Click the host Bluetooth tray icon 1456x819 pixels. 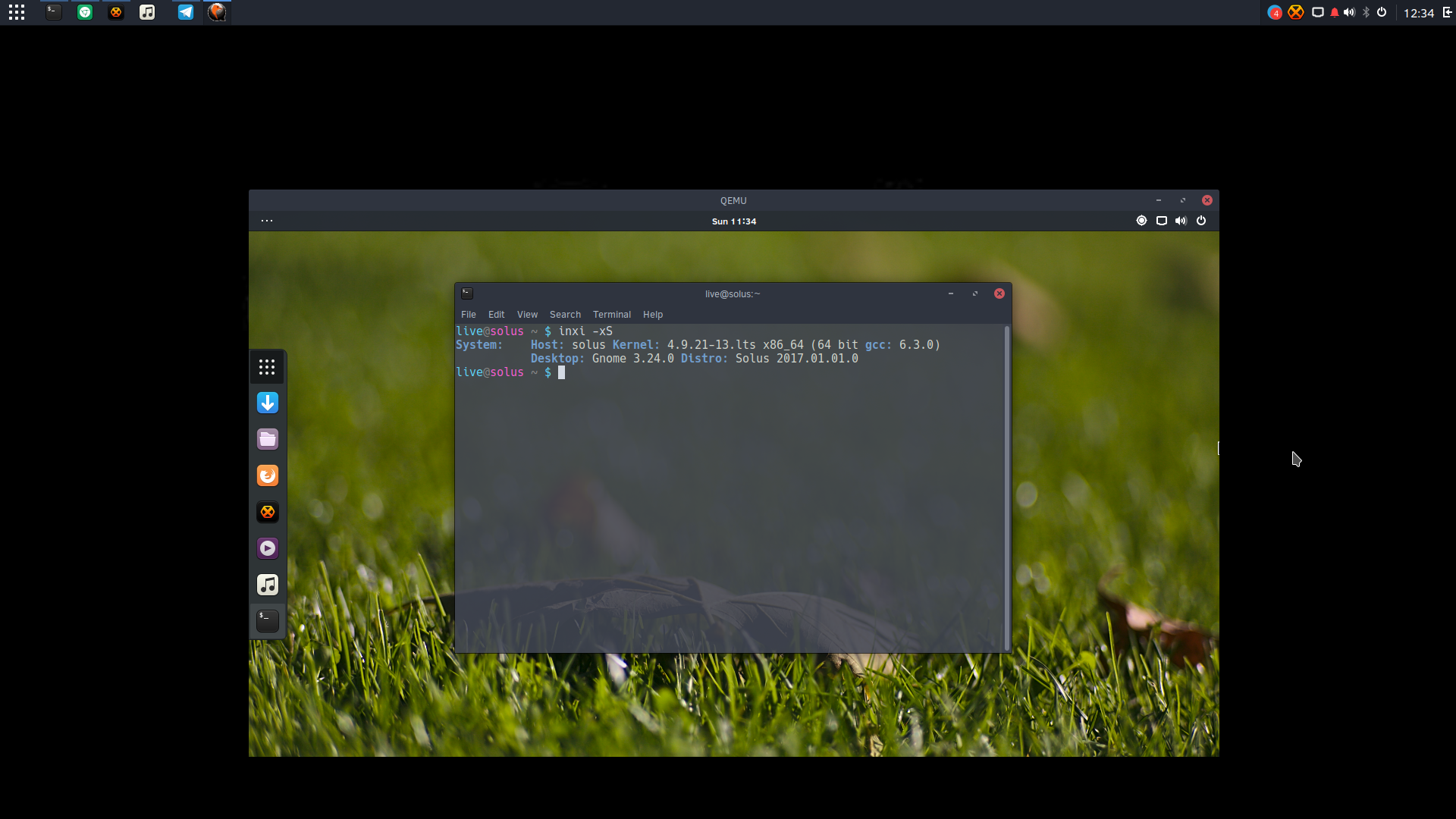pyautogui.click(x=1367, y=12)
